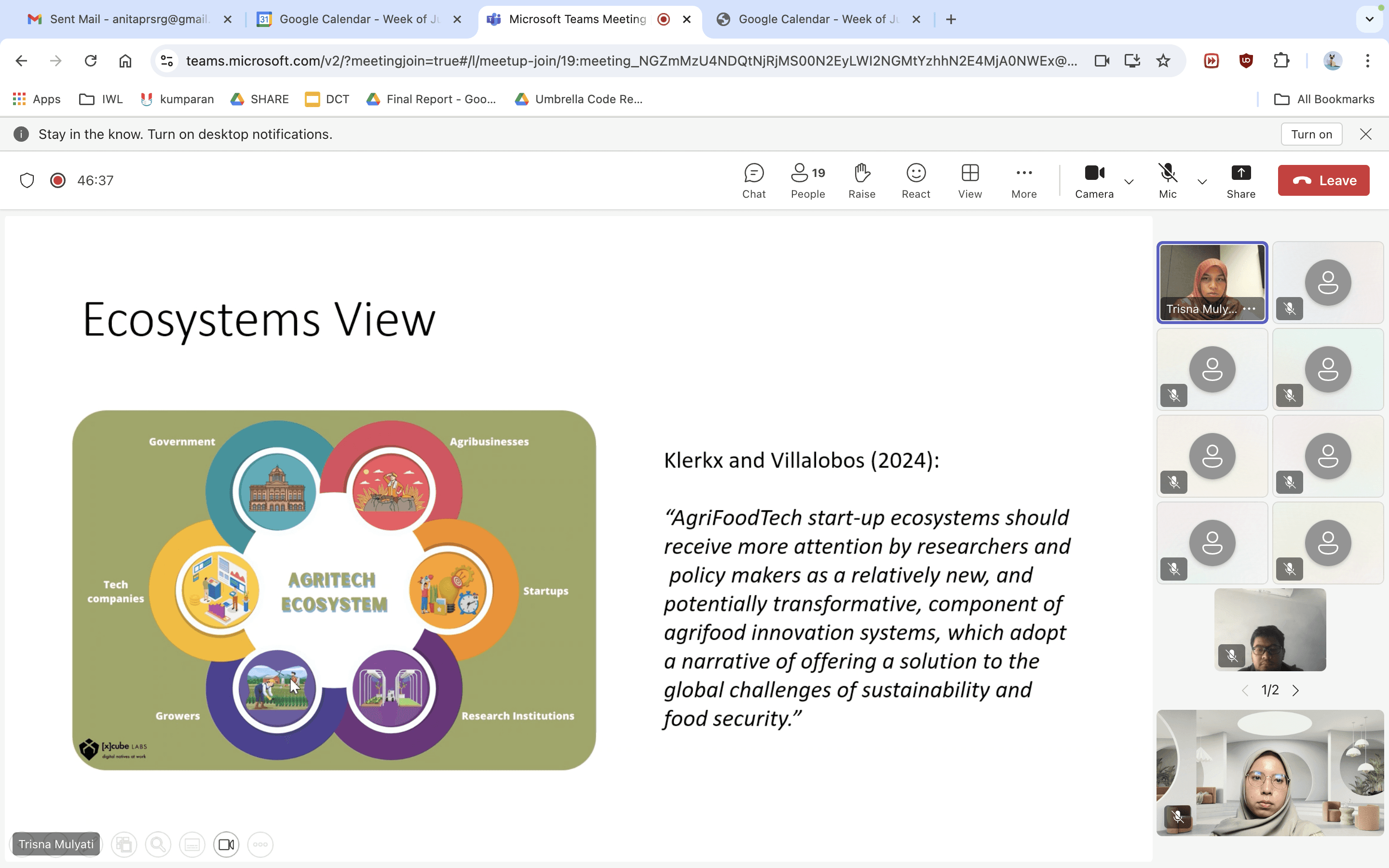Reload the current page
Viewport: 1389px width, 868px height.
(91, 61)
